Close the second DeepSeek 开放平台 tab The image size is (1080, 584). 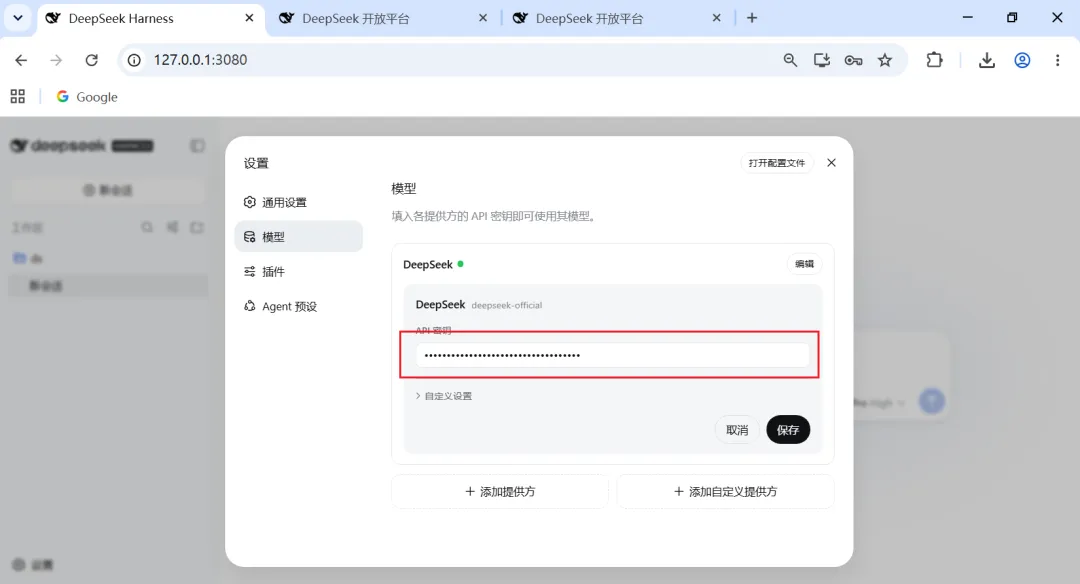pos(483,18)
